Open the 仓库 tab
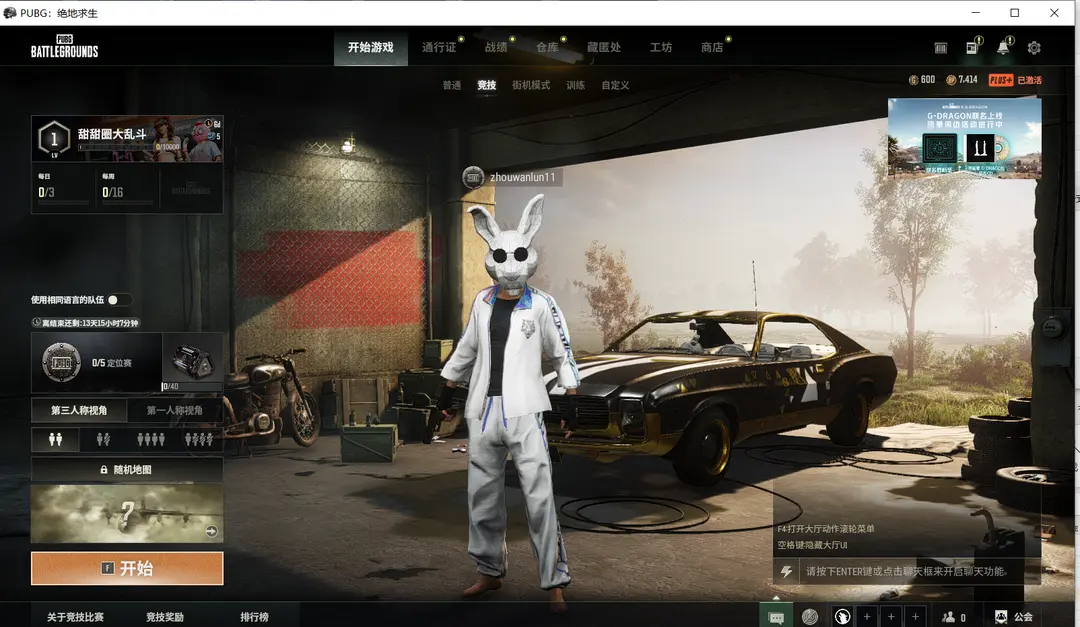Screen dimensions: 1080x627 point(548,48)
